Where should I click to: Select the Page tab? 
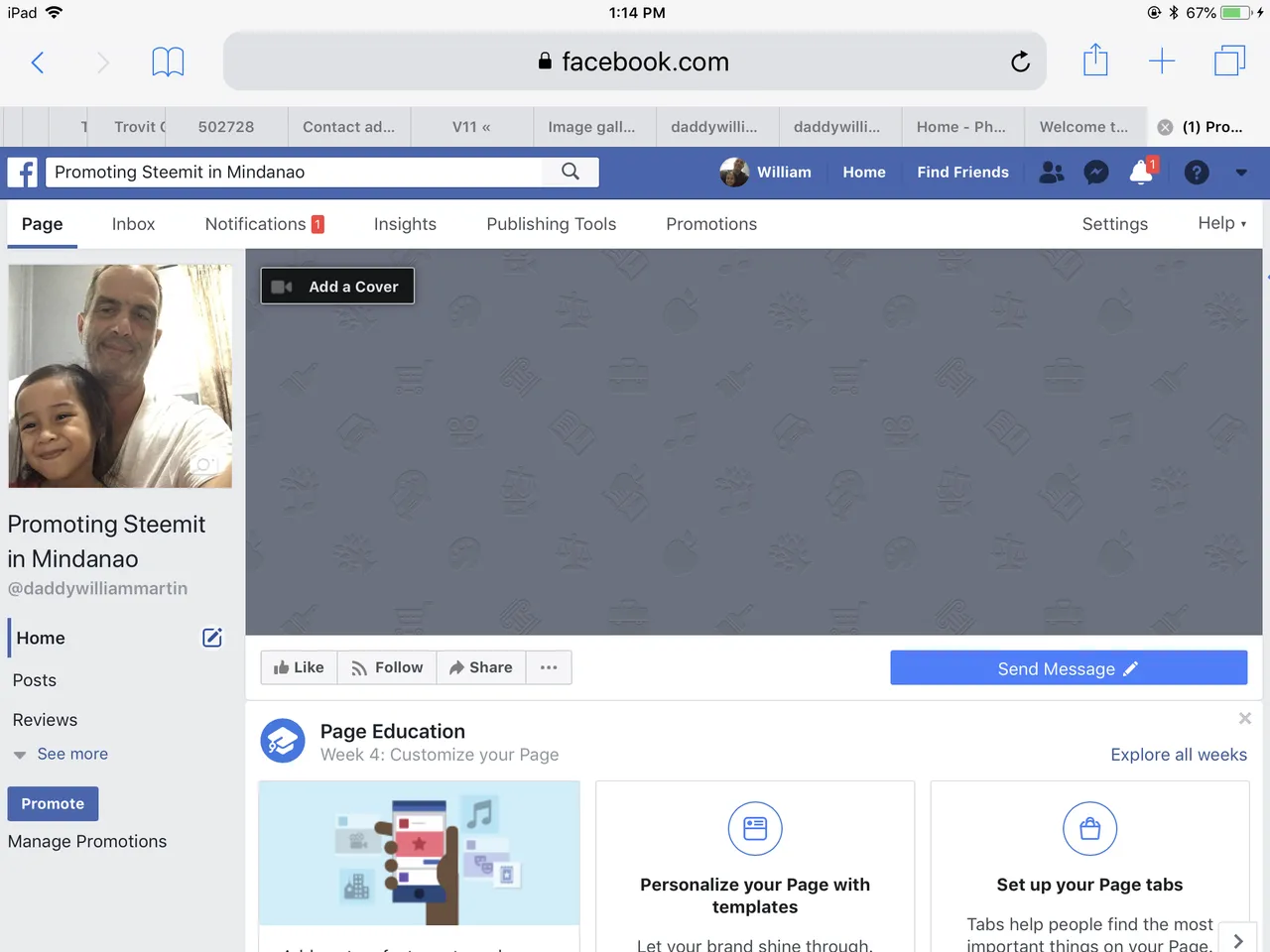point(43,224)
